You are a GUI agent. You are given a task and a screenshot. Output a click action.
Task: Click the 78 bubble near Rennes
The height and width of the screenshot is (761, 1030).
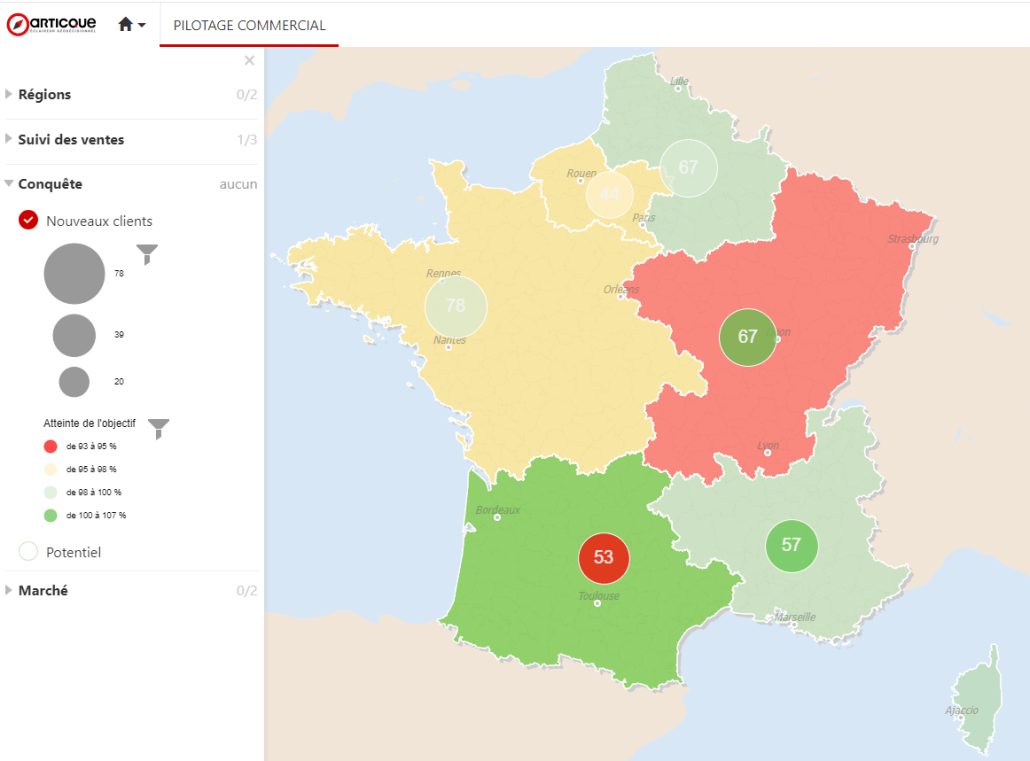tap(455, 306)
